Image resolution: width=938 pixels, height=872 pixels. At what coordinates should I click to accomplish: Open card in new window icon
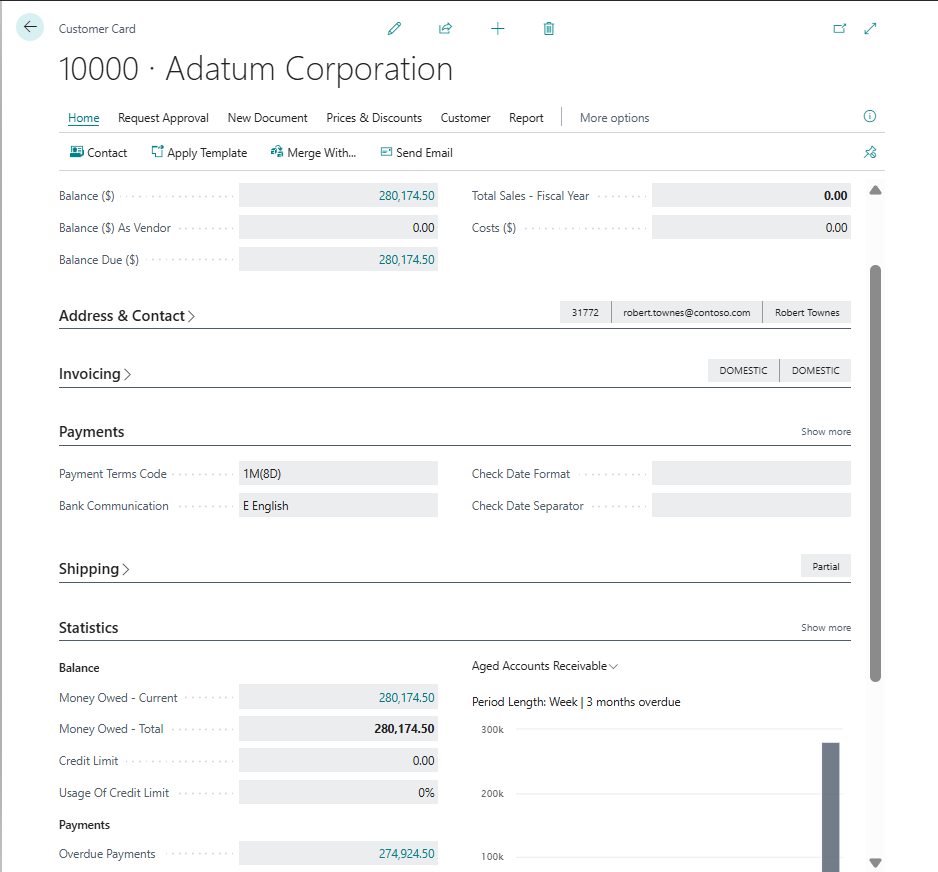[840, 28]
